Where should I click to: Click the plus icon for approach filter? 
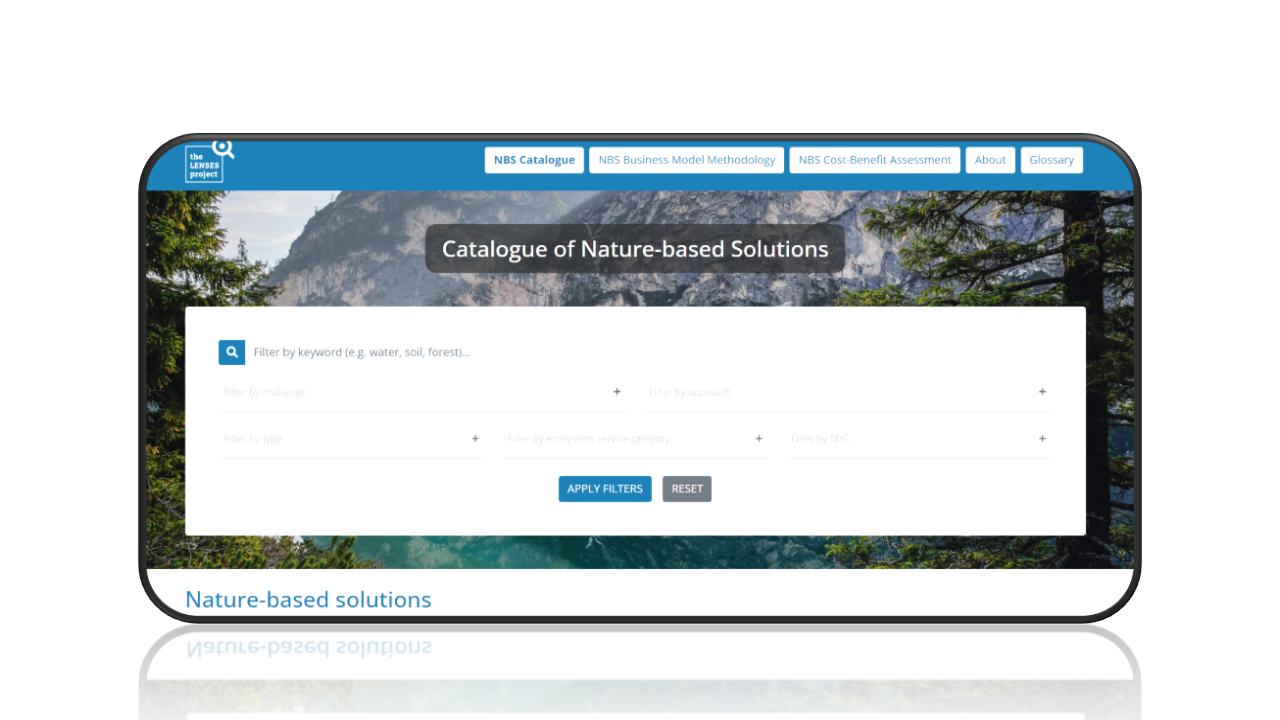coord(1042,392)
